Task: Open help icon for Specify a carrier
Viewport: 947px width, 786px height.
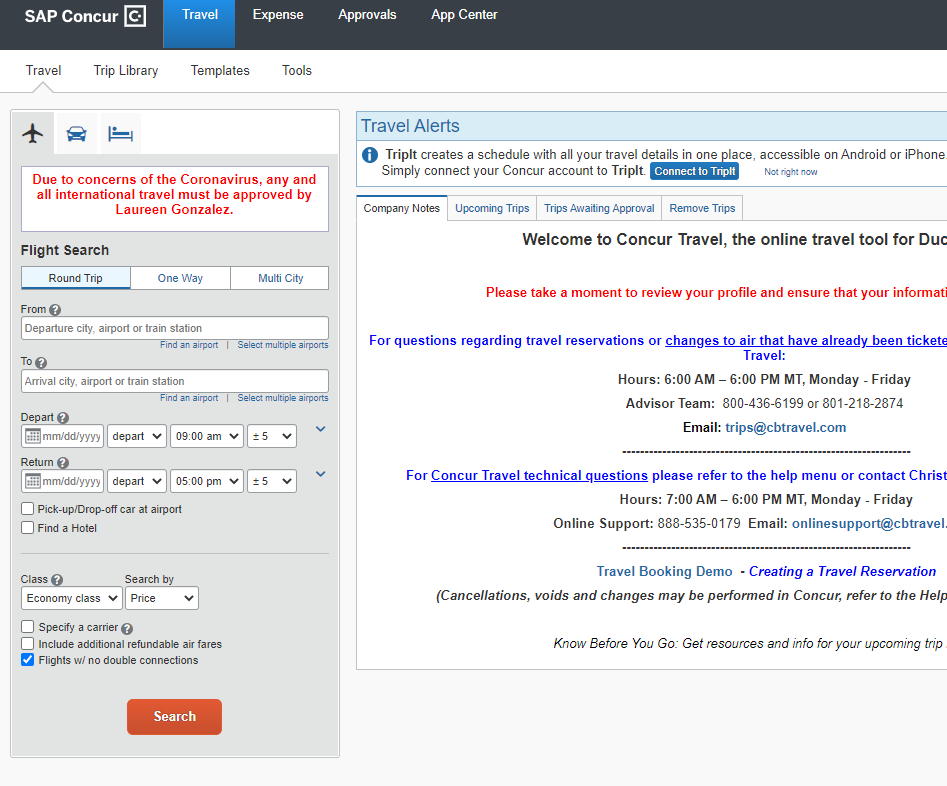Action: (127, 628)
